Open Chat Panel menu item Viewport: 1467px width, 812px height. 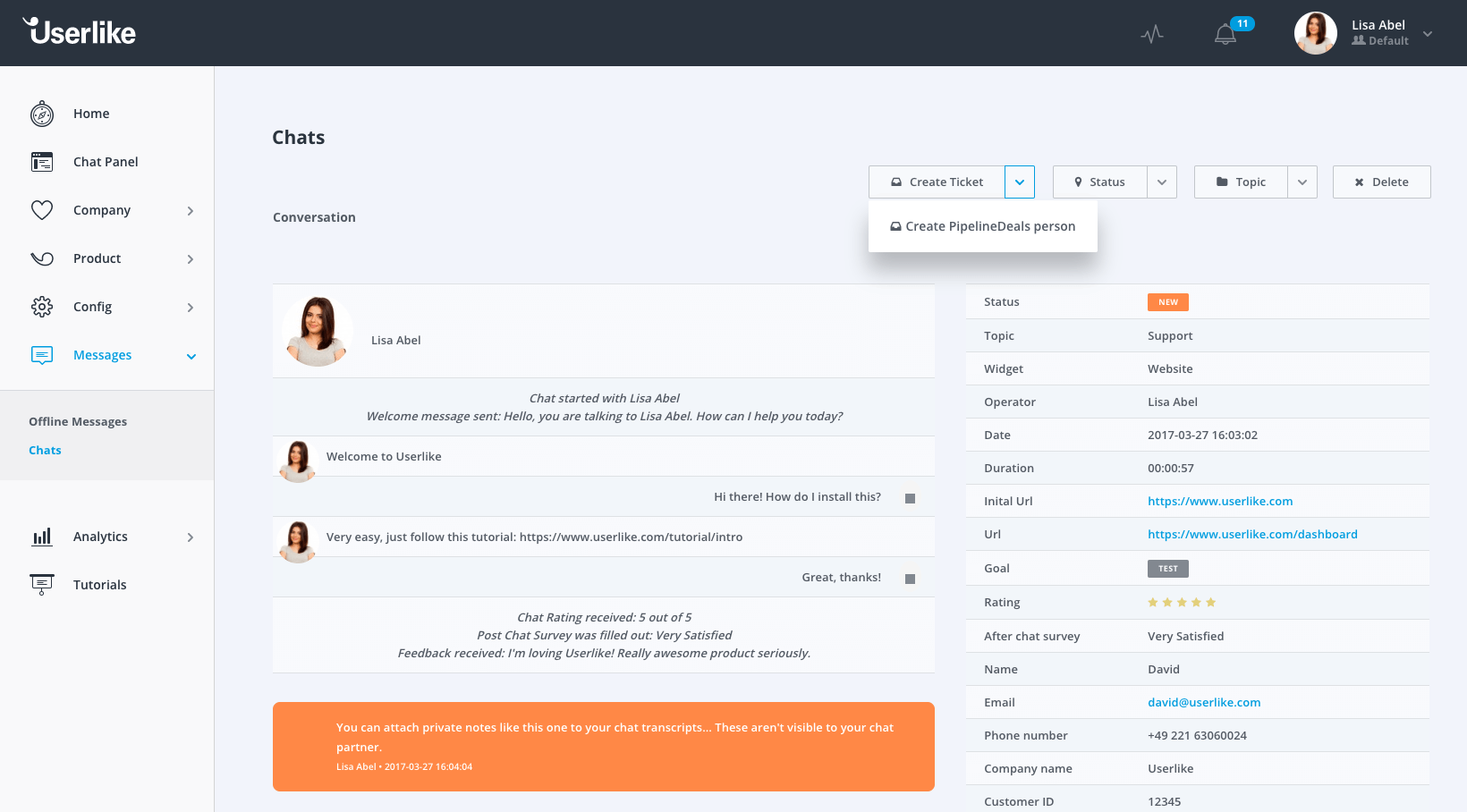[x=106, y=162]
